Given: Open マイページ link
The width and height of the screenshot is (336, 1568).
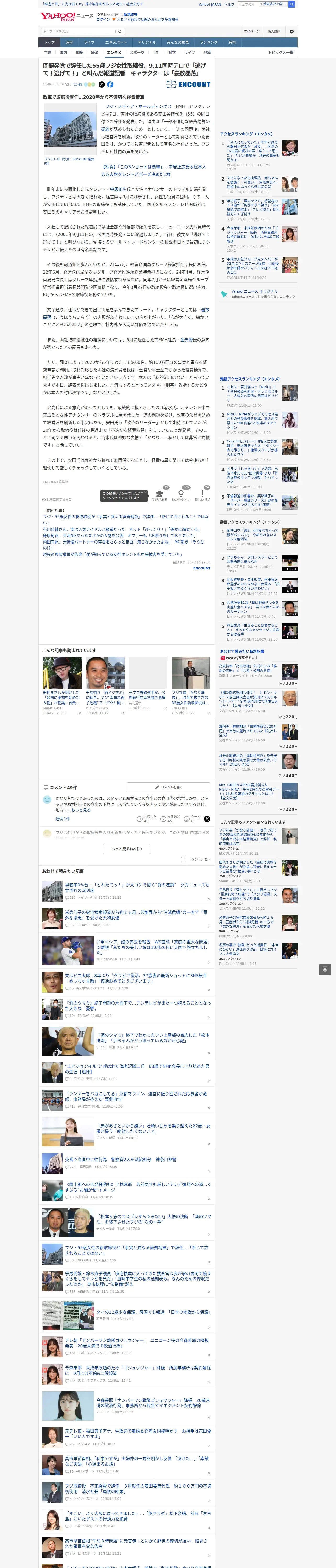Looking at the screenshot, I should 251,31.
